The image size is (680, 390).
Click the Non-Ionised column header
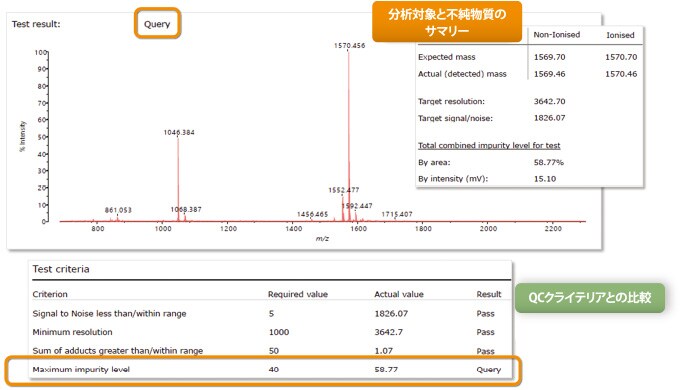[556, 35]
